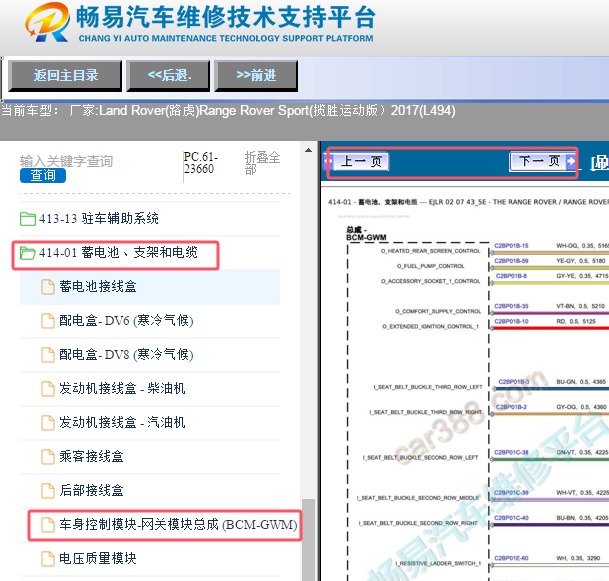Click the 返回主目录 button
The width and height of the screenshot is (609, 581).
65,75
